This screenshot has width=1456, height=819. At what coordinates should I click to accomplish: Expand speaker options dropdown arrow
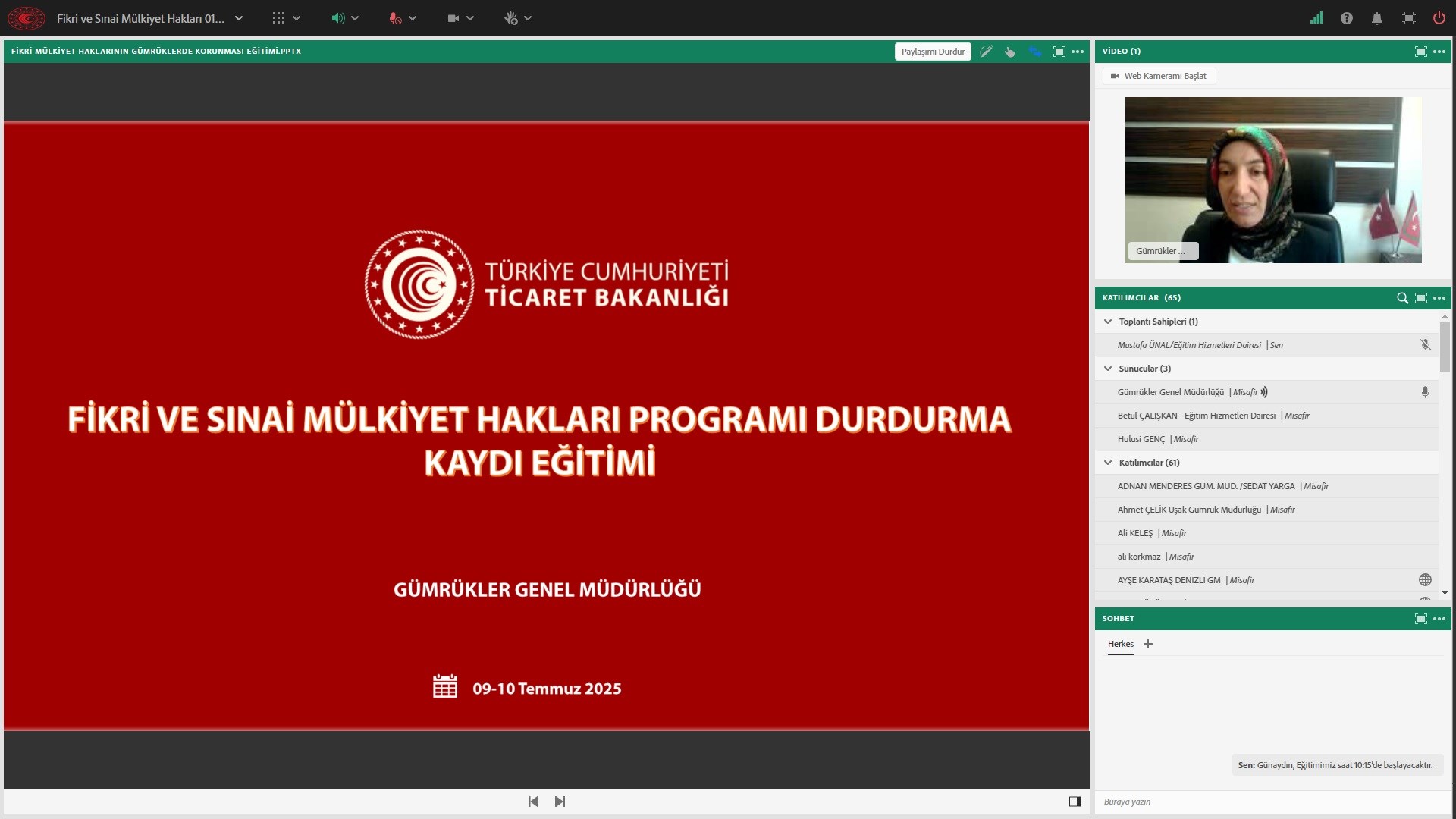[x=355, y=18]
